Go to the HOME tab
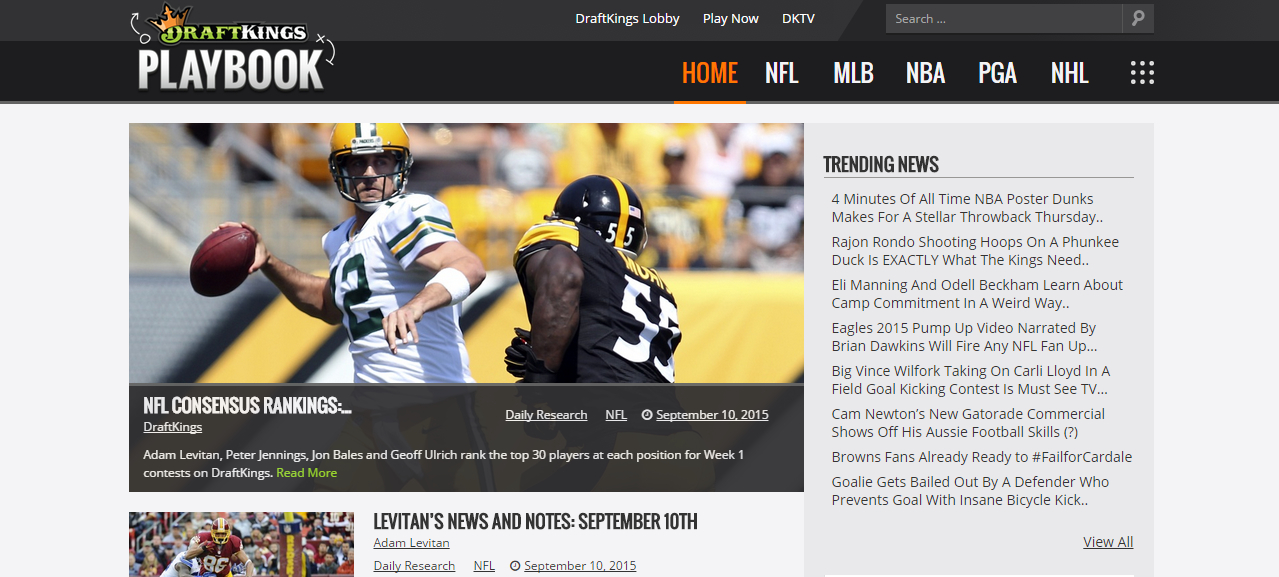The width and height of the screenshot is (1279, 577). pyautogui.click(x=710, y=73)
